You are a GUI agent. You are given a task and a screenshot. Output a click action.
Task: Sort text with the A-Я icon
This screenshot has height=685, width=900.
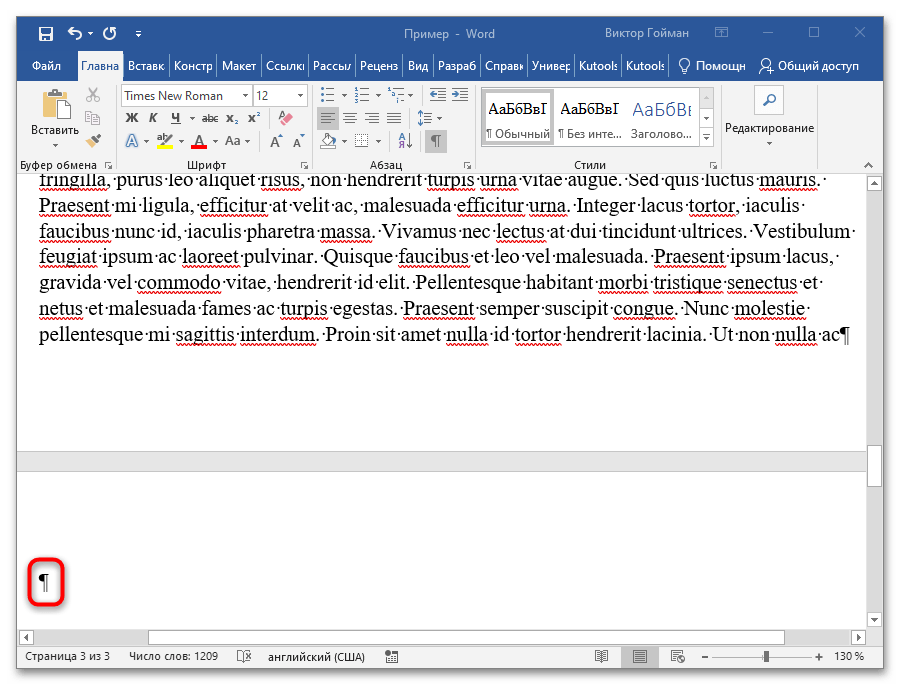(405, 141)
